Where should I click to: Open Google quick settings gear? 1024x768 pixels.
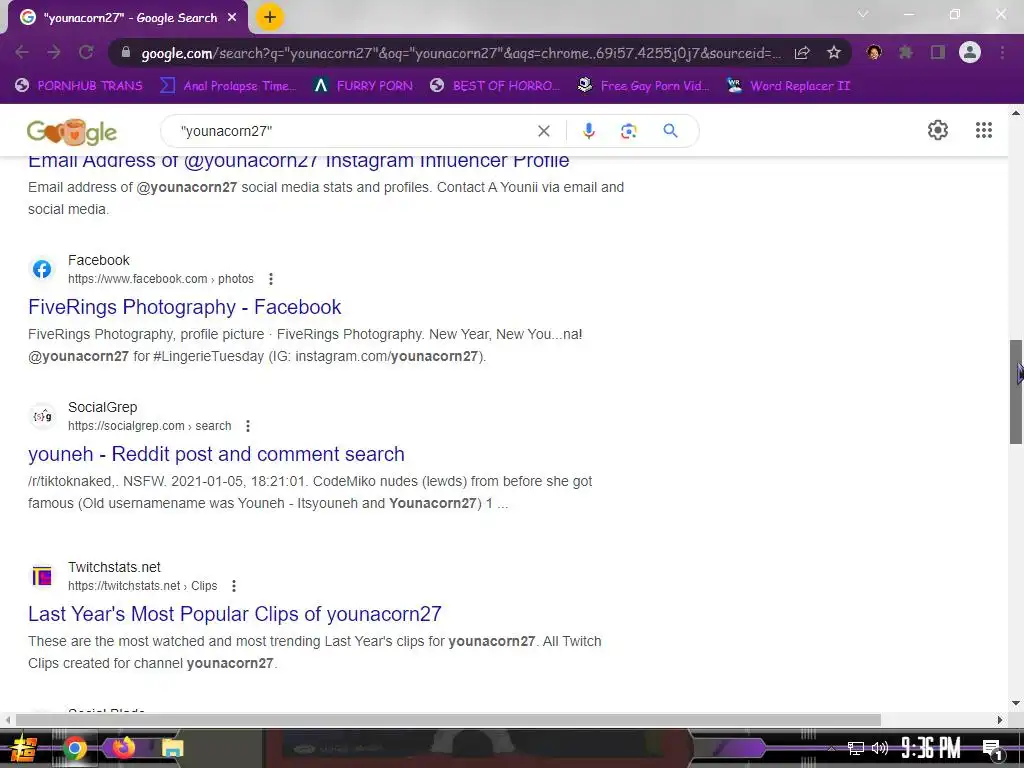point(938,130)
